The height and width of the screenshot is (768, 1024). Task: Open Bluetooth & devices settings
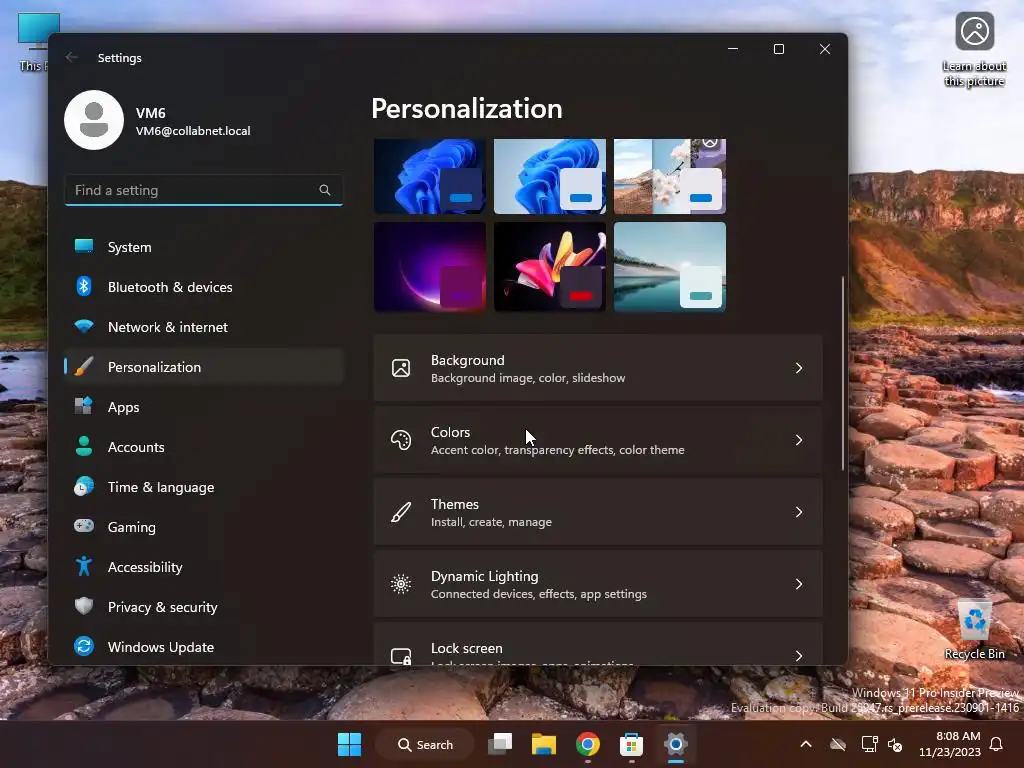pos(204,287)
